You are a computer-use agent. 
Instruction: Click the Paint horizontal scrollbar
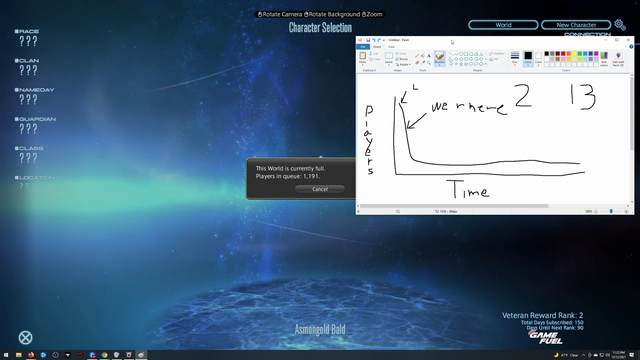click(x=454, y=206)
